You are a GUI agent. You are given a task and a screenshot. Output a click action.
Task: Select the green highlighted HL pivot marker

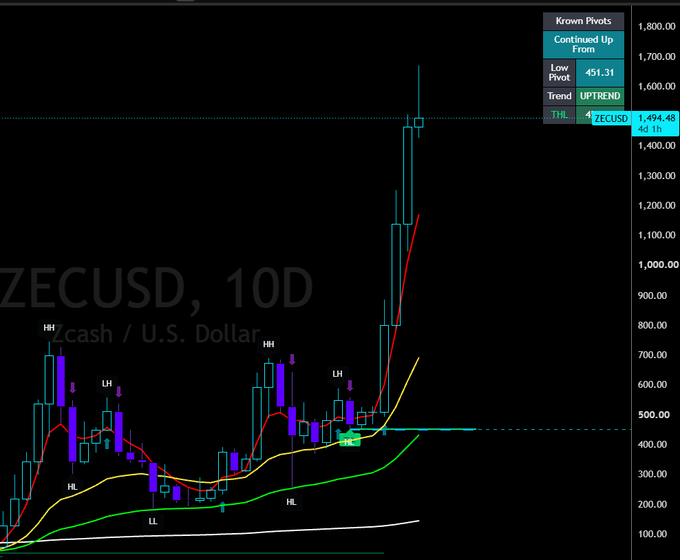[x=350, y=441]
